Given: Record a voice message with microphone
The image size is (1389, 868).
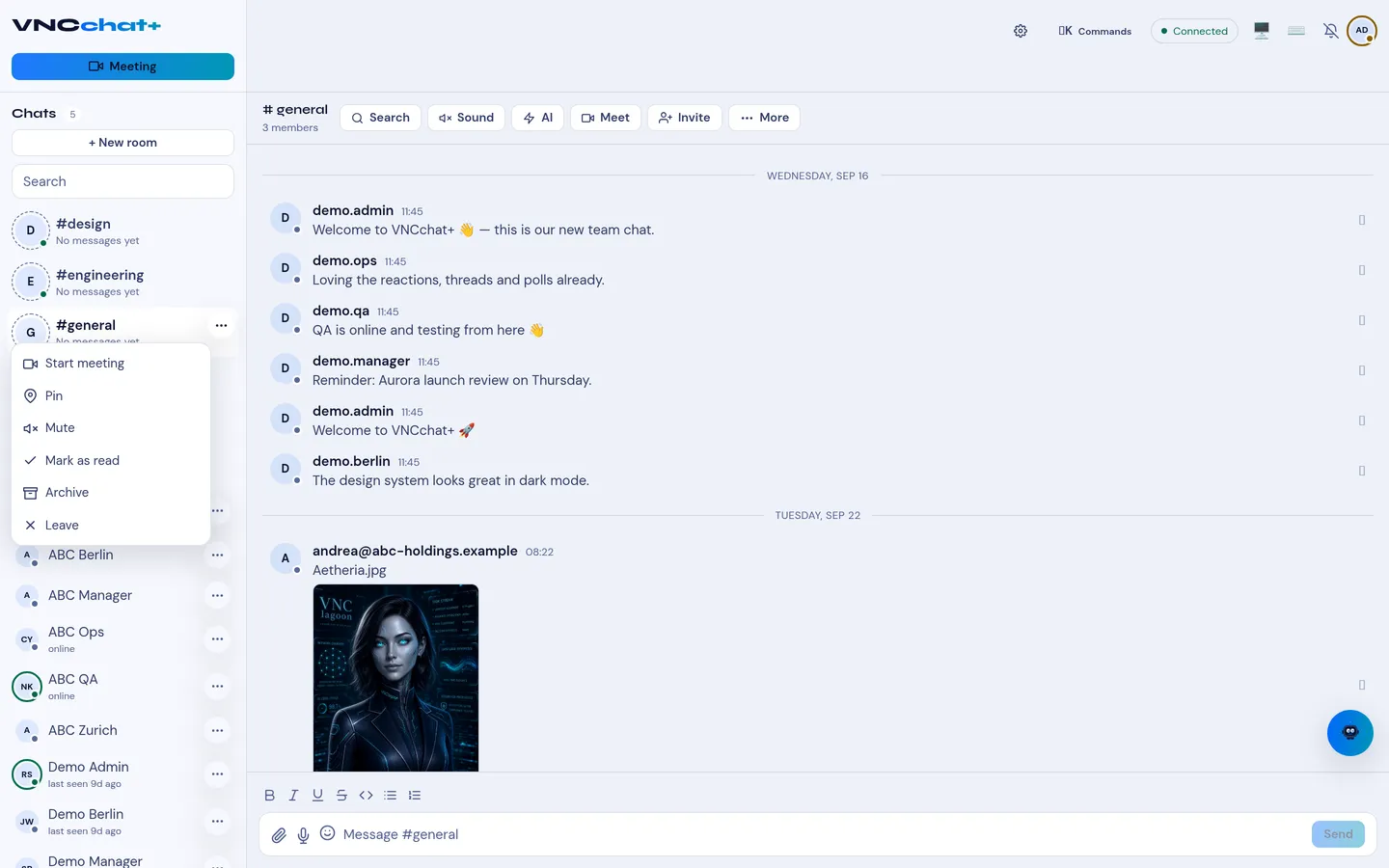Looking at the screenshot, I should click(x=303, y=835).
